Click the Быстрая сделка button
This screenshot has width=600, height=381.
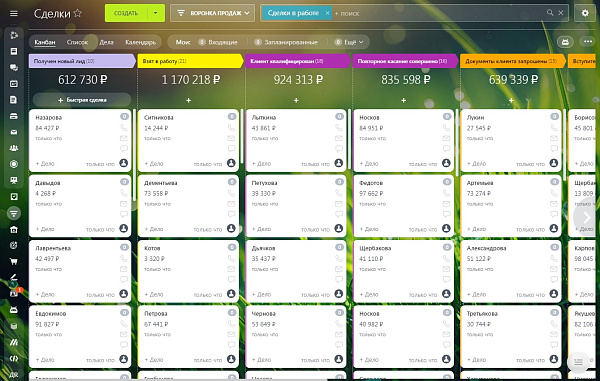point(82,100)
